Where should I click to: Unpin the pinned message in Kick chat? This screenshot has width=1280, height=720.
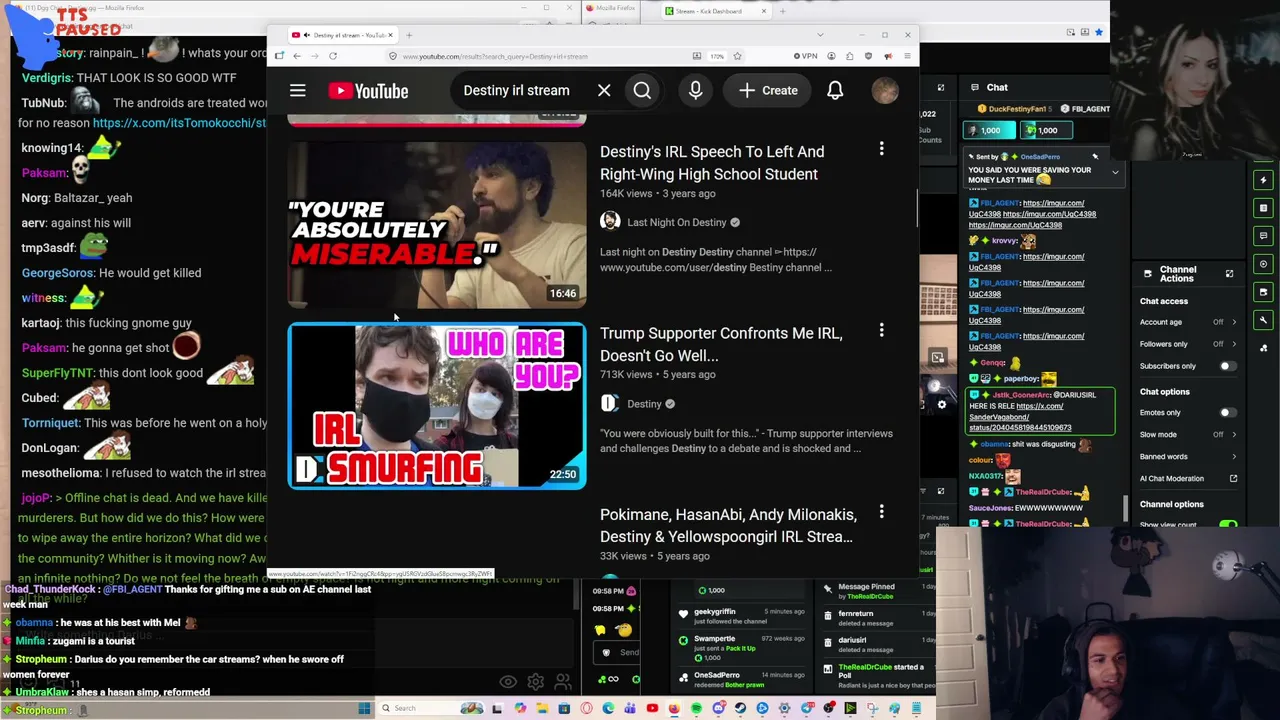pos(1095,157)
